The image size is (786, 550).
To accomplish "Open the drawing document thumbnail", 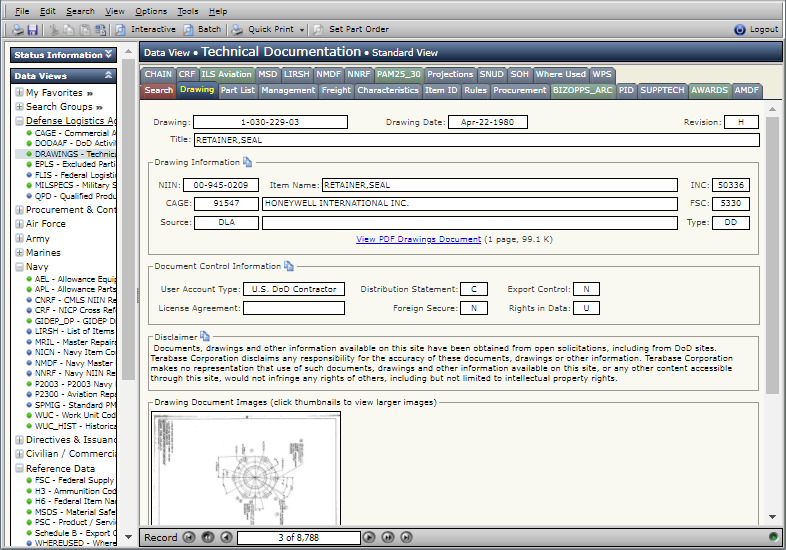I will (x=246, y=468).
